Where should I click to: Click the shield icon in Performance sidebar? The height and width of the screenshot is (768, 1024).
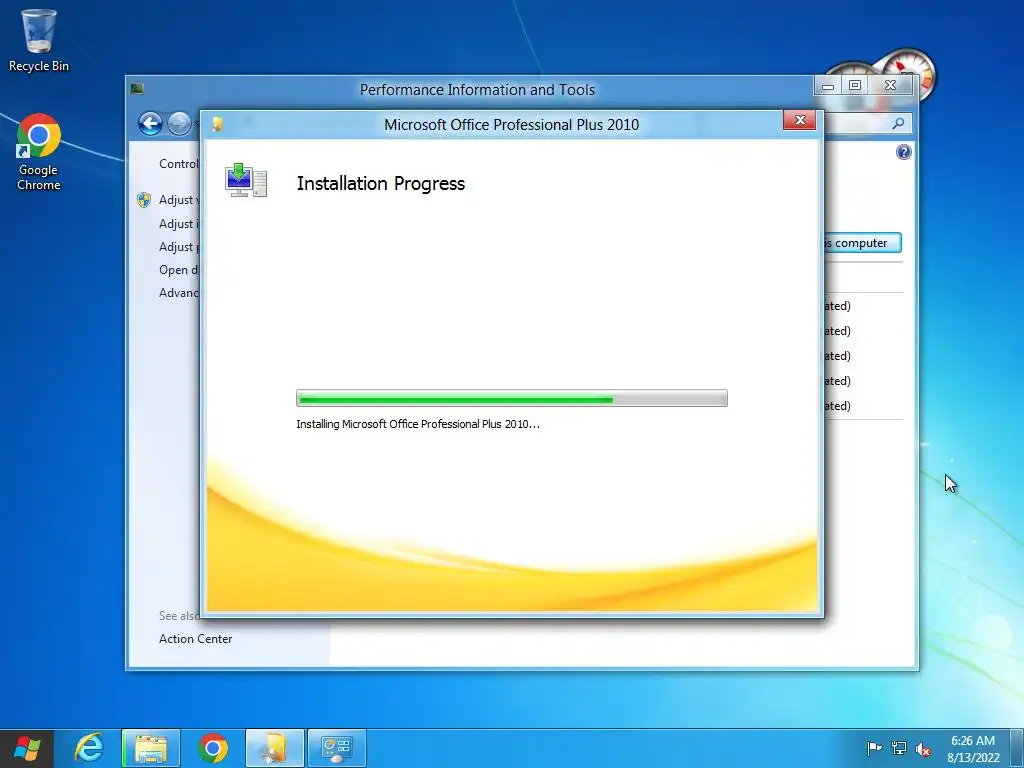[x=144, y=200]
